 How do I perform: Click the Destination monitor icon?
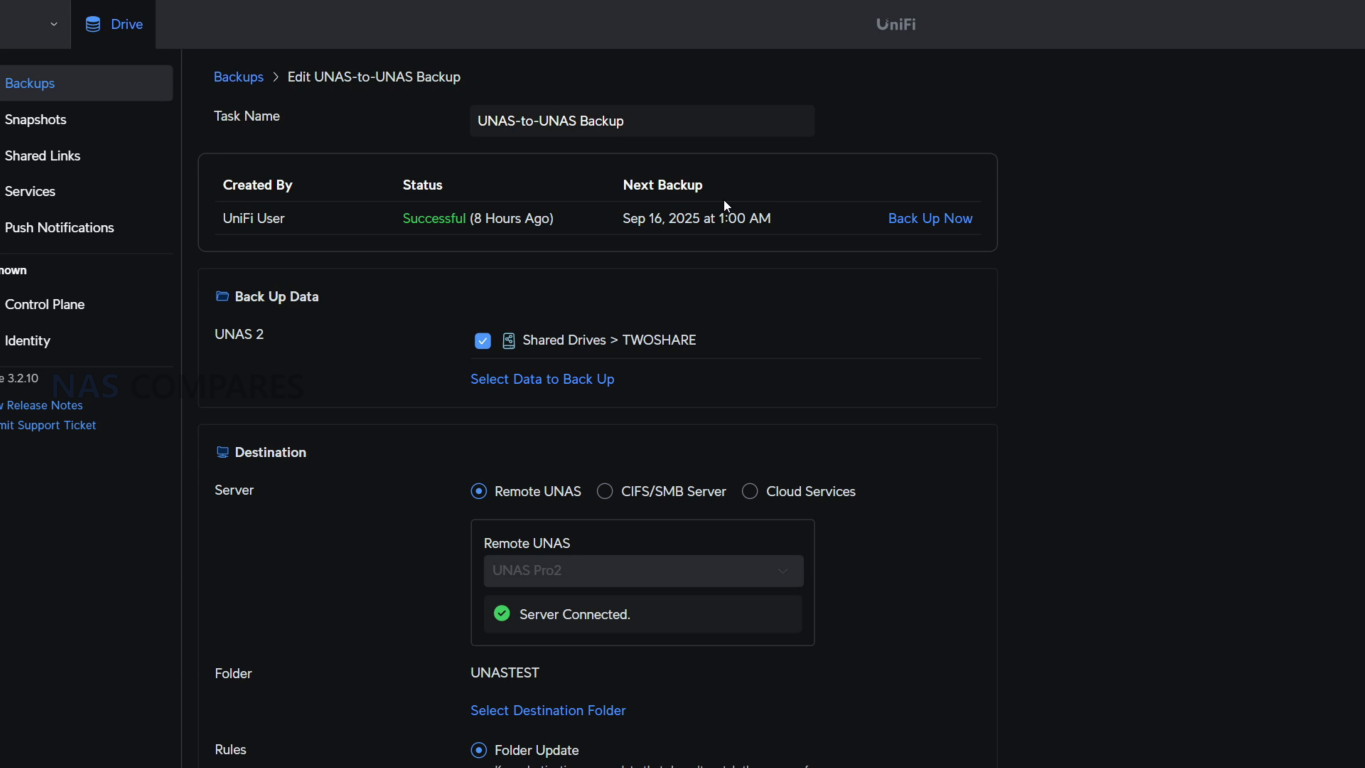pos(222,453)
